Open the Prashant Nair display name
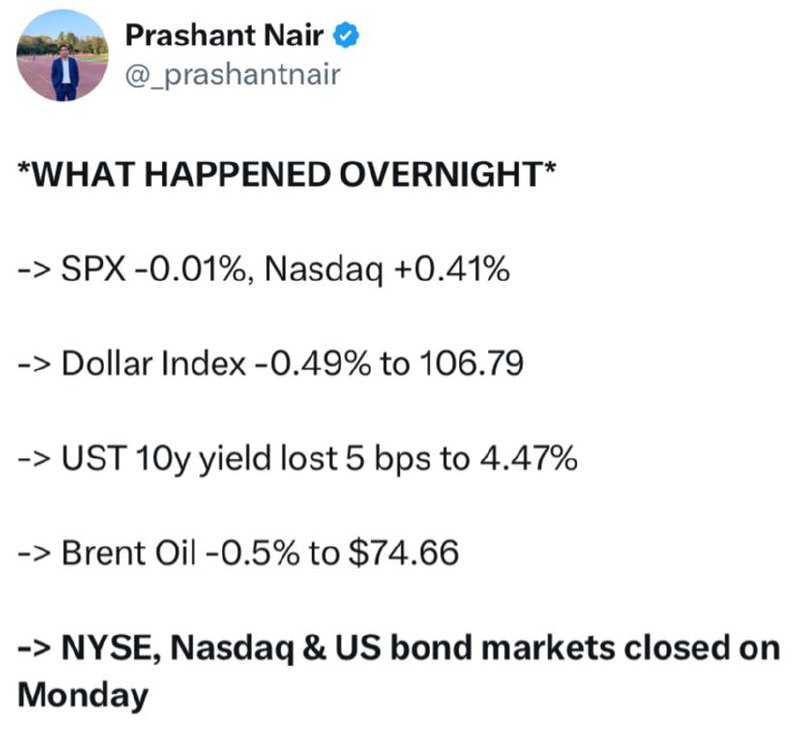The image size is (800, 739). coord(224,35)
